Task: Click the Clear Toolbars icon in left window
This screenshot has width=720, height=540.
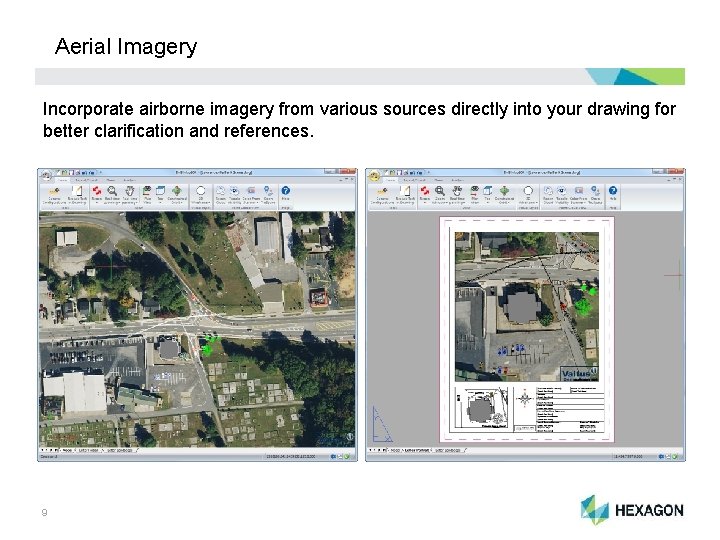Action: tap(269, 191)
